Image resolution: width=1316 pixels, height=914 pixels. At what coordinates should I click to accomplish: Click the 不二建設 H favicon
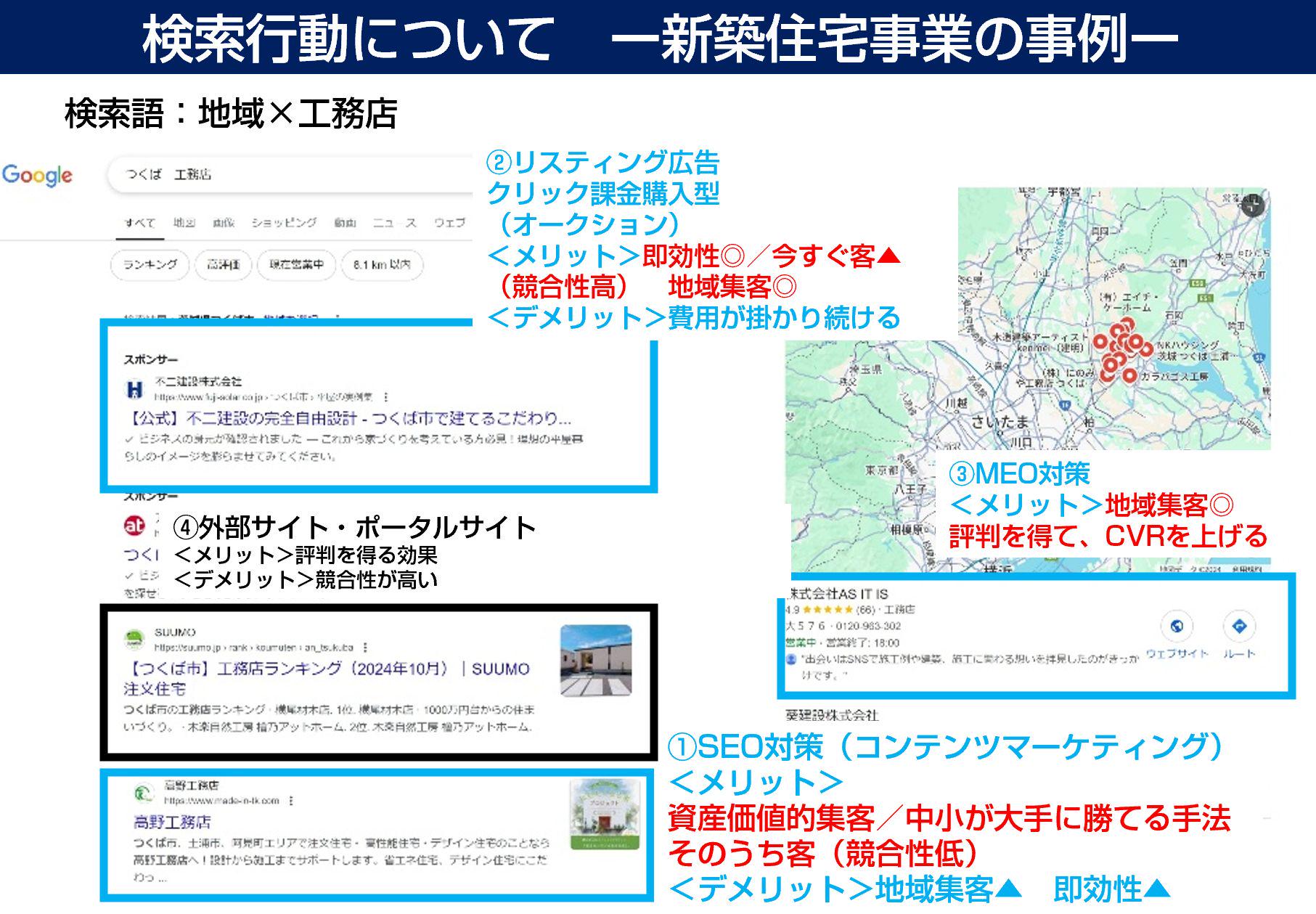coord(134,389)
